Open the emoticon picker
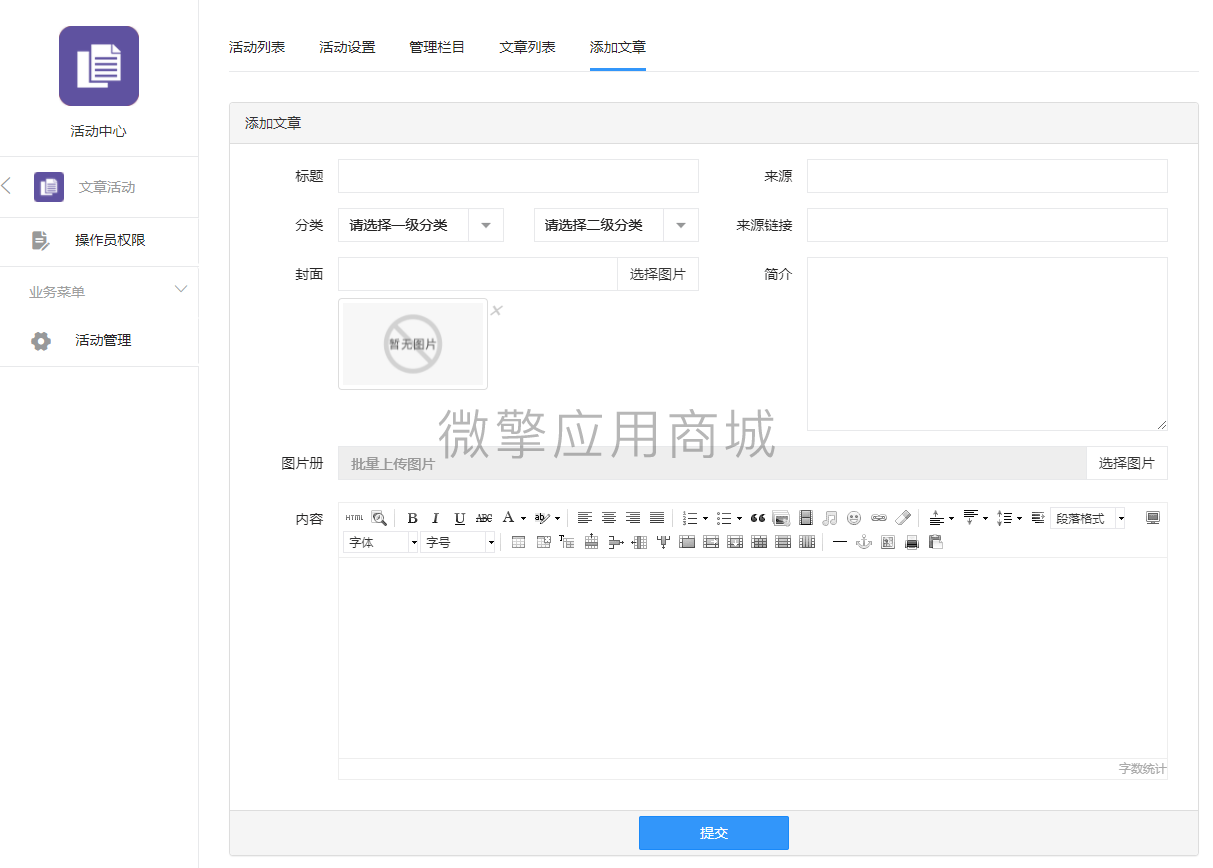 pyautogui.click(x=854, y=518)
